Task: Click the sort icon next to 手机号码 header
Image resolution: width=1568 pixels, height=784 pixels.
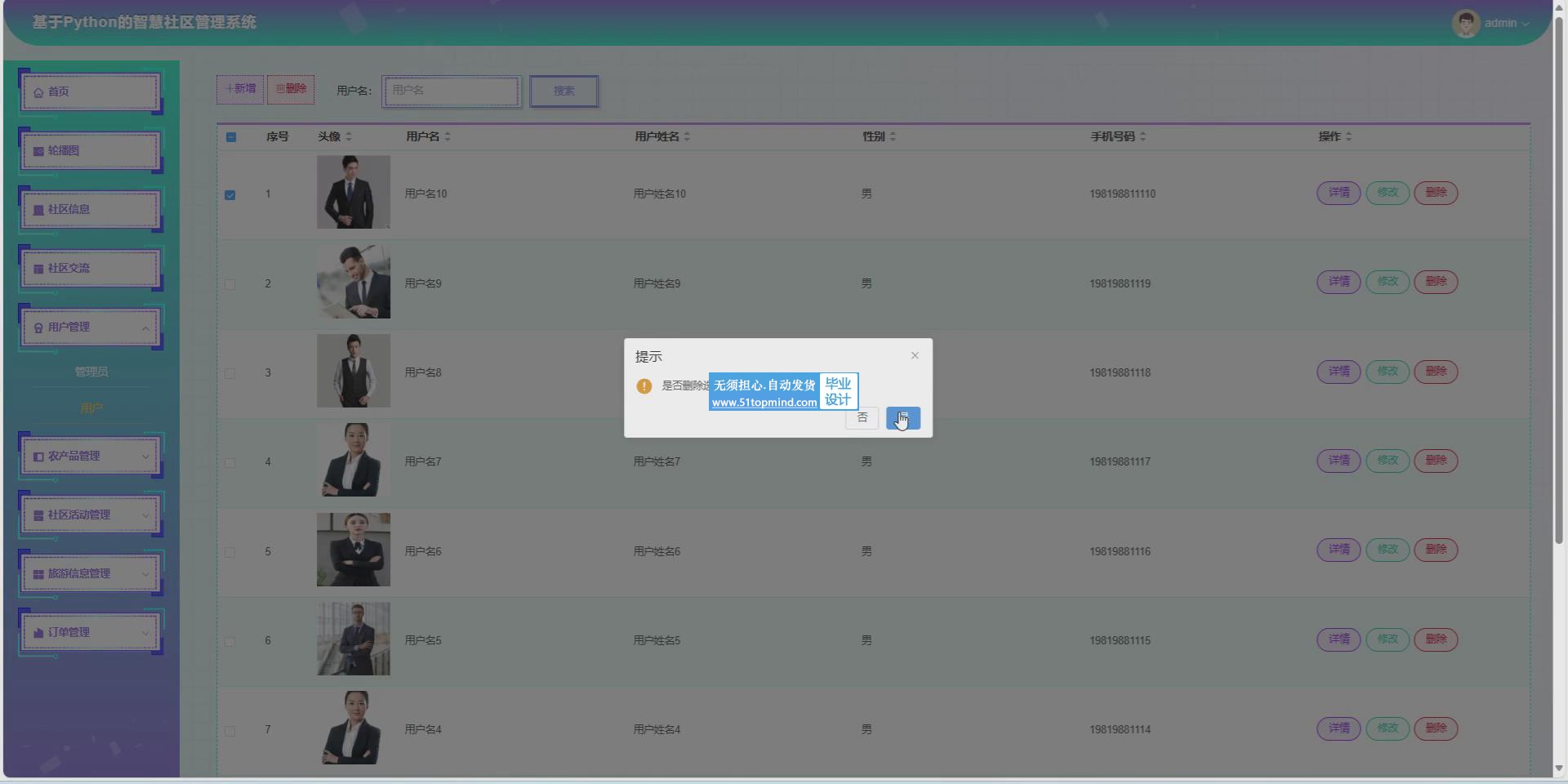Action: point(1143,136)
